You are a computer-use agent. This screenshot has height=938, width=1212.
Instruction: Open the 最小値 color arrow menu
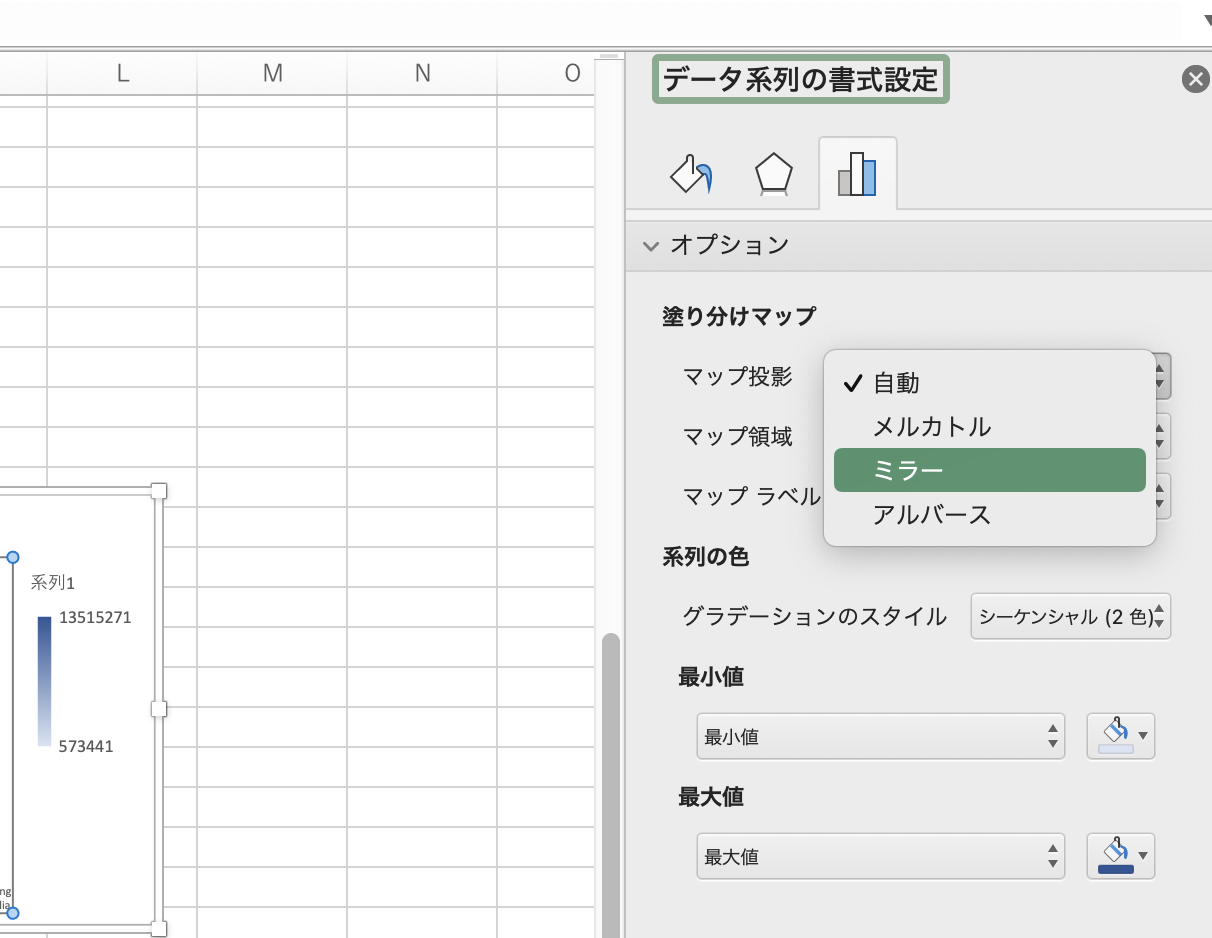[1143, 737]
